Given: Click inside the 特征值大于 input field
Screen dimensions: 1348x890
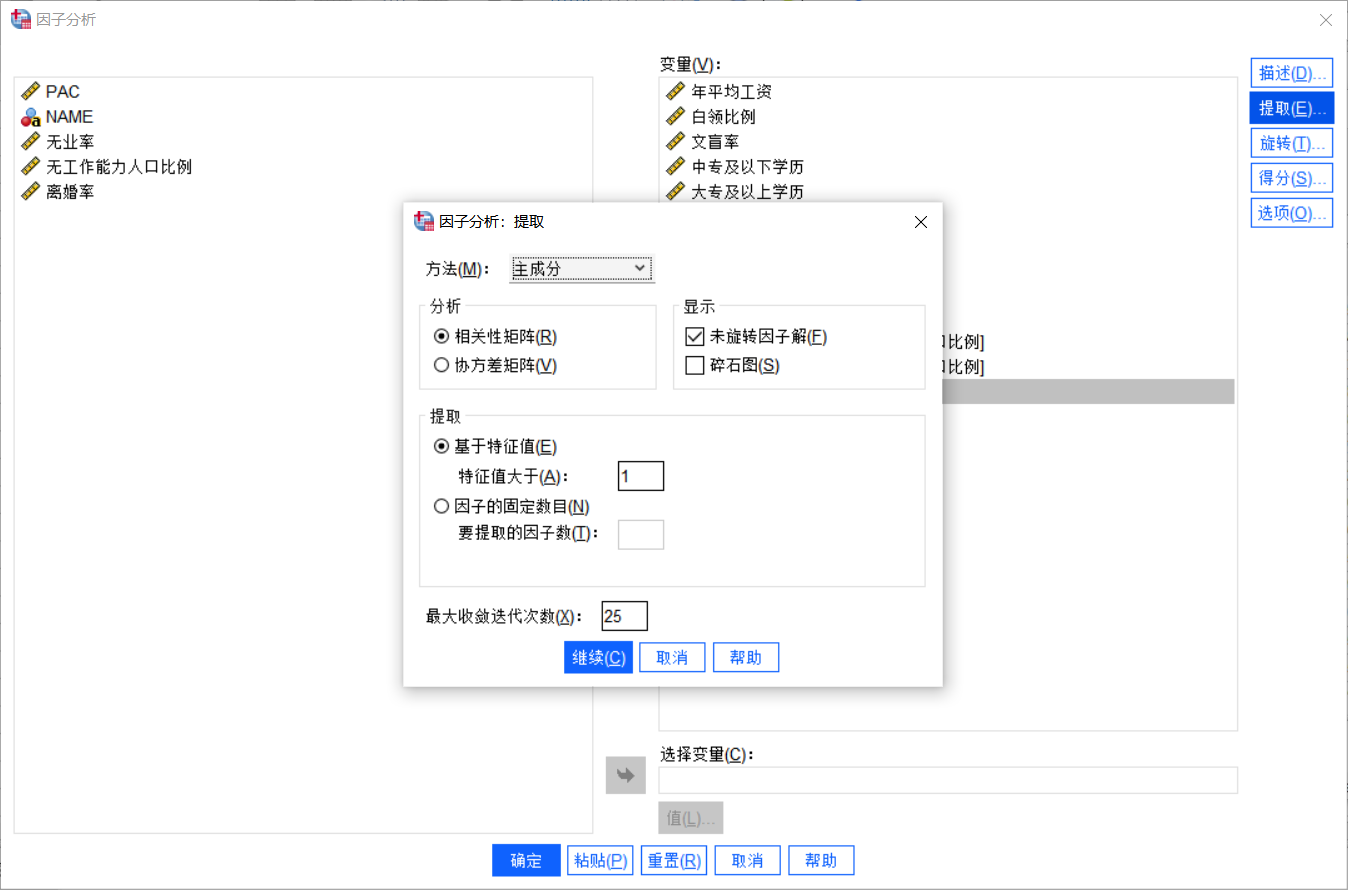Looking at the screenshot, I should pos(640,475).
